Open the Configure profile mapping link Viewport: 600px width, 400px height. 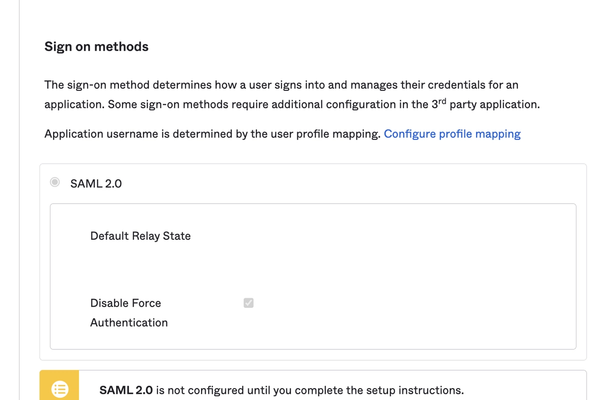(452, 133)
